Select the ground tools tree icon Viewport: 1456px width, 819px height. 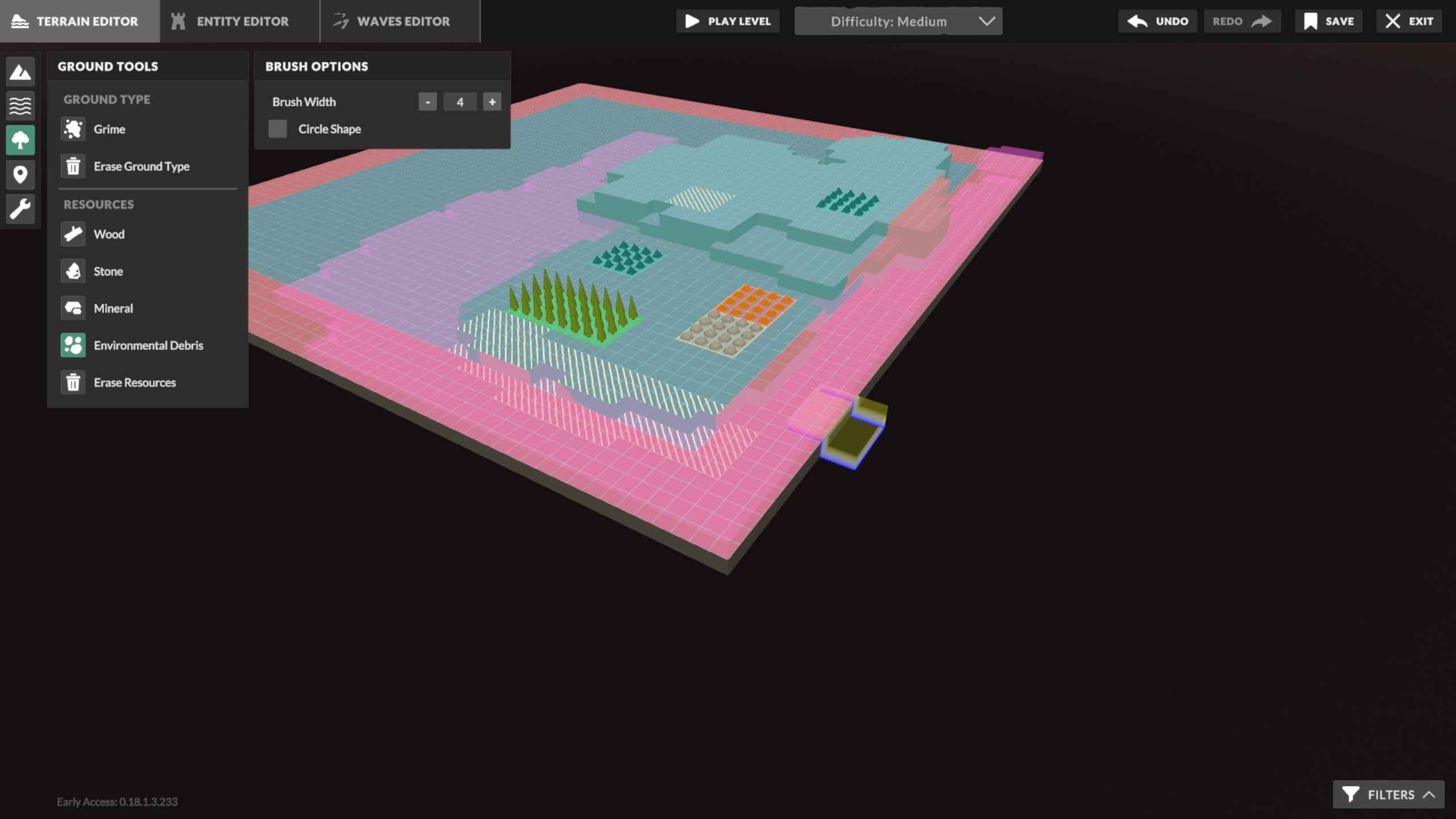(x=20, y=140)
